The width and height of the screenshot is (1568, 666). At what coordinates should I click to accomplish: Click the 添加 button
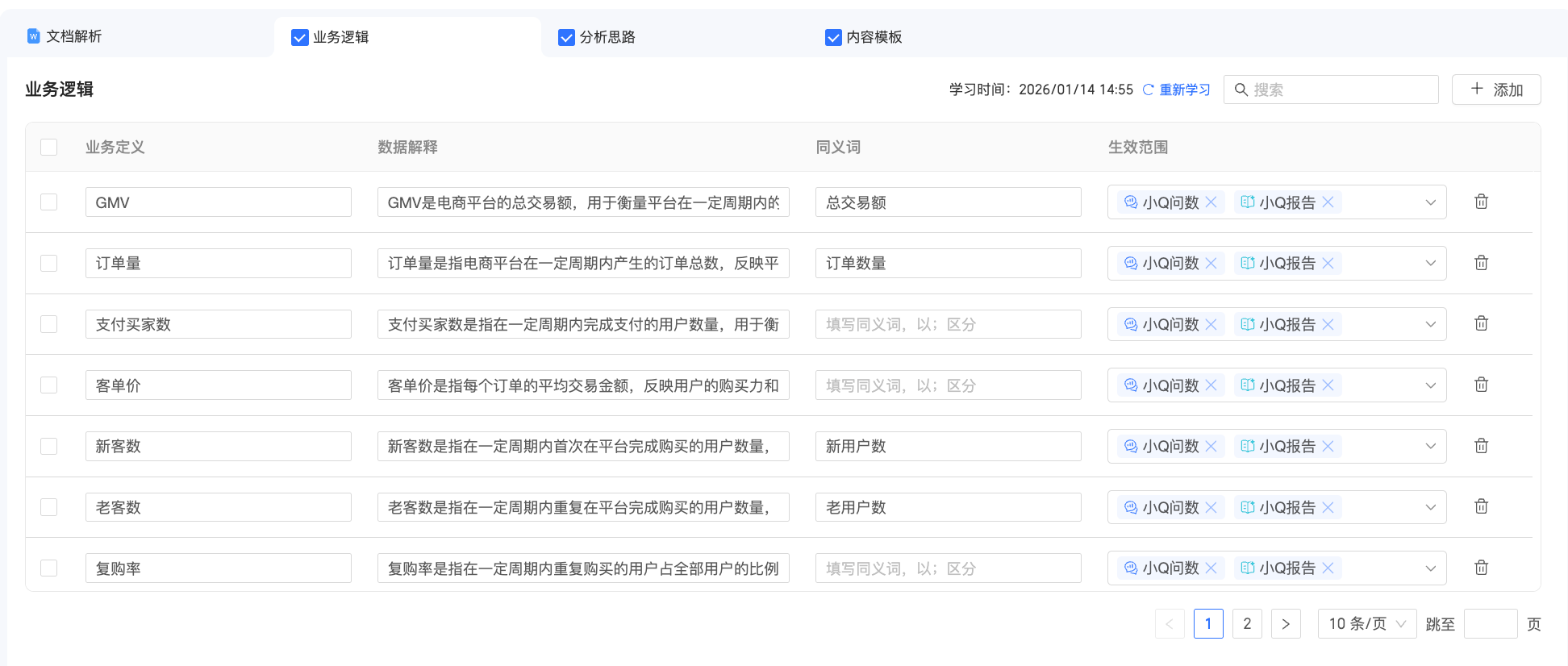pyautogui.click(x=1496, y=89)
